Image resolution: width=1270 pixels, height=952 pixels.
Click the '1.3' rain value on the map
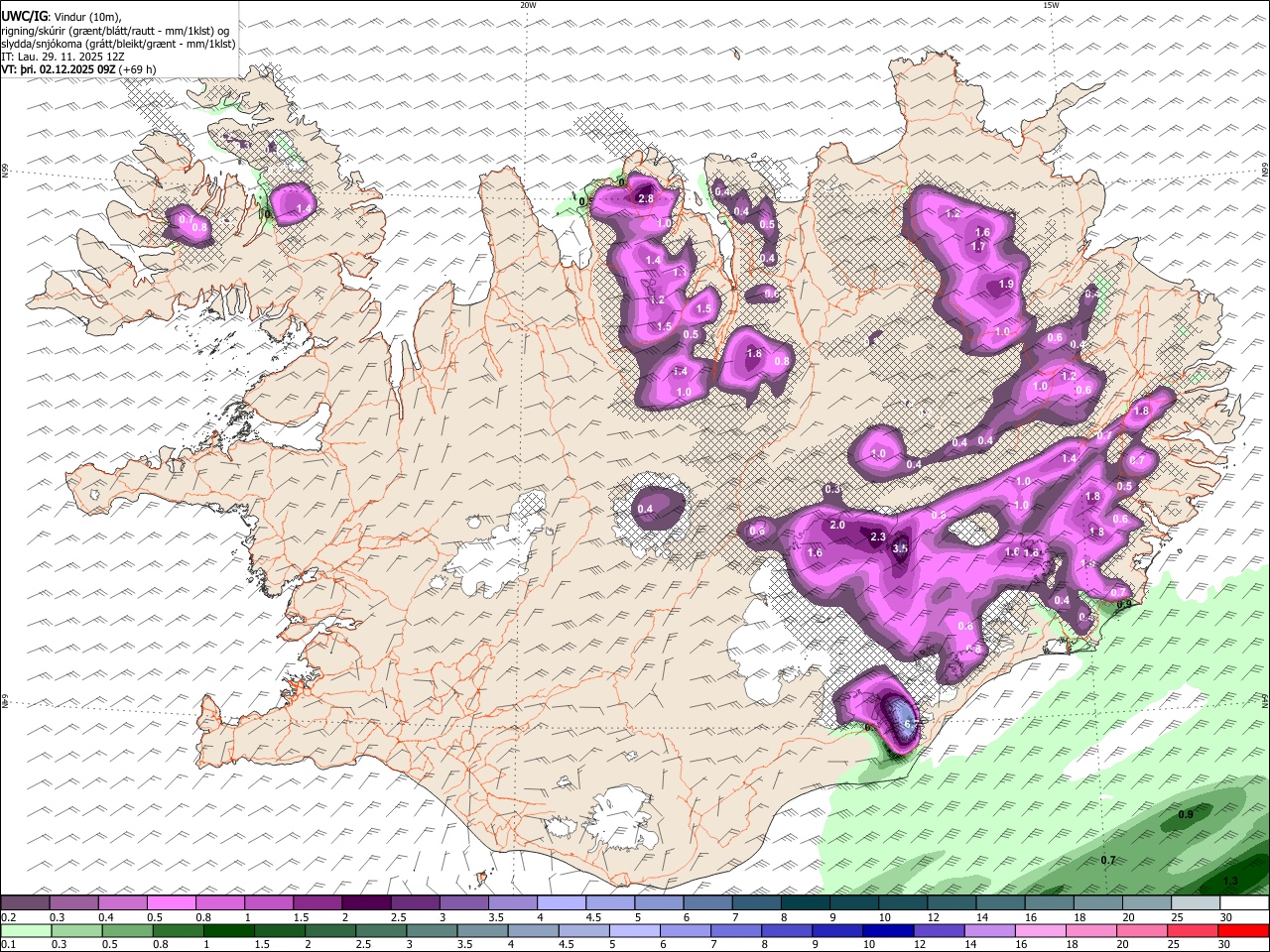[x=1230, y=882]
